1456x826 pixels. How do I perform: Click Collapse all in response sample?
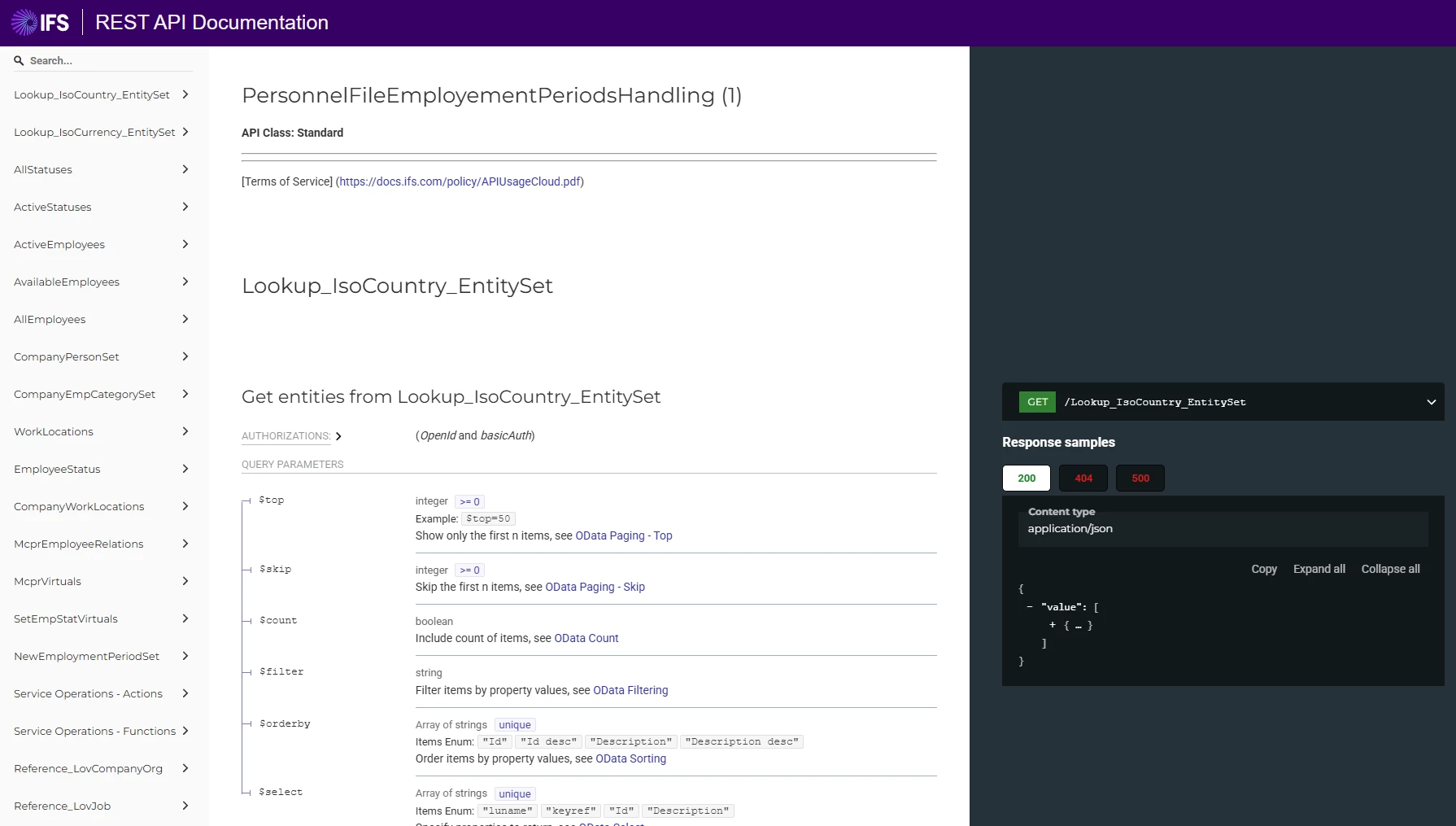tap(1390, 569)
